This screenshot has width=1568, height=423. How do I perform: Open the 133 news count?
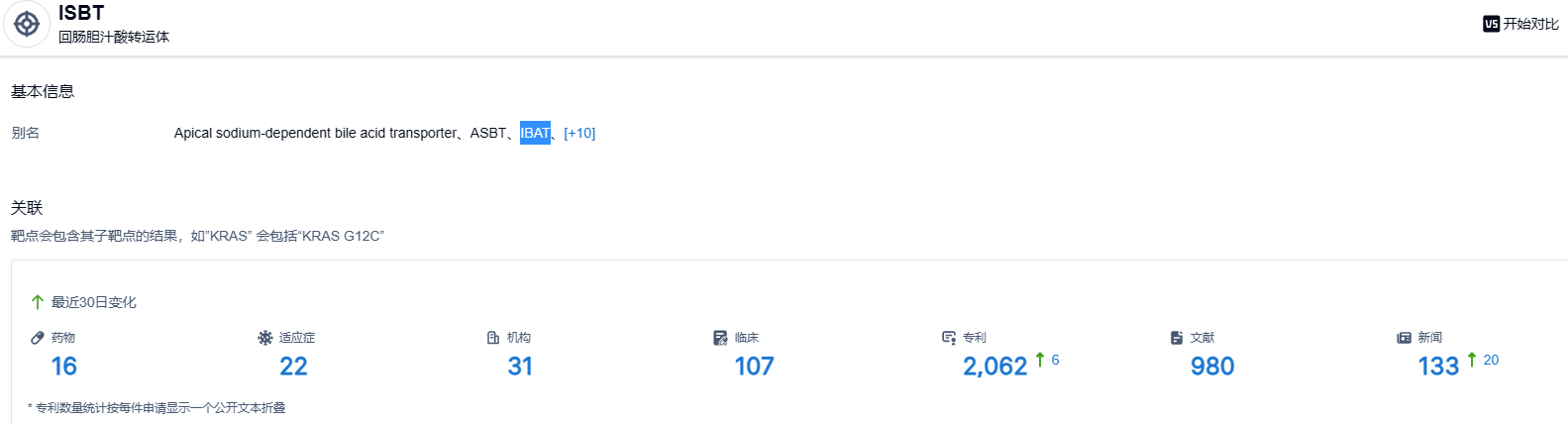pyautogui.click(x=1438, y=367)
